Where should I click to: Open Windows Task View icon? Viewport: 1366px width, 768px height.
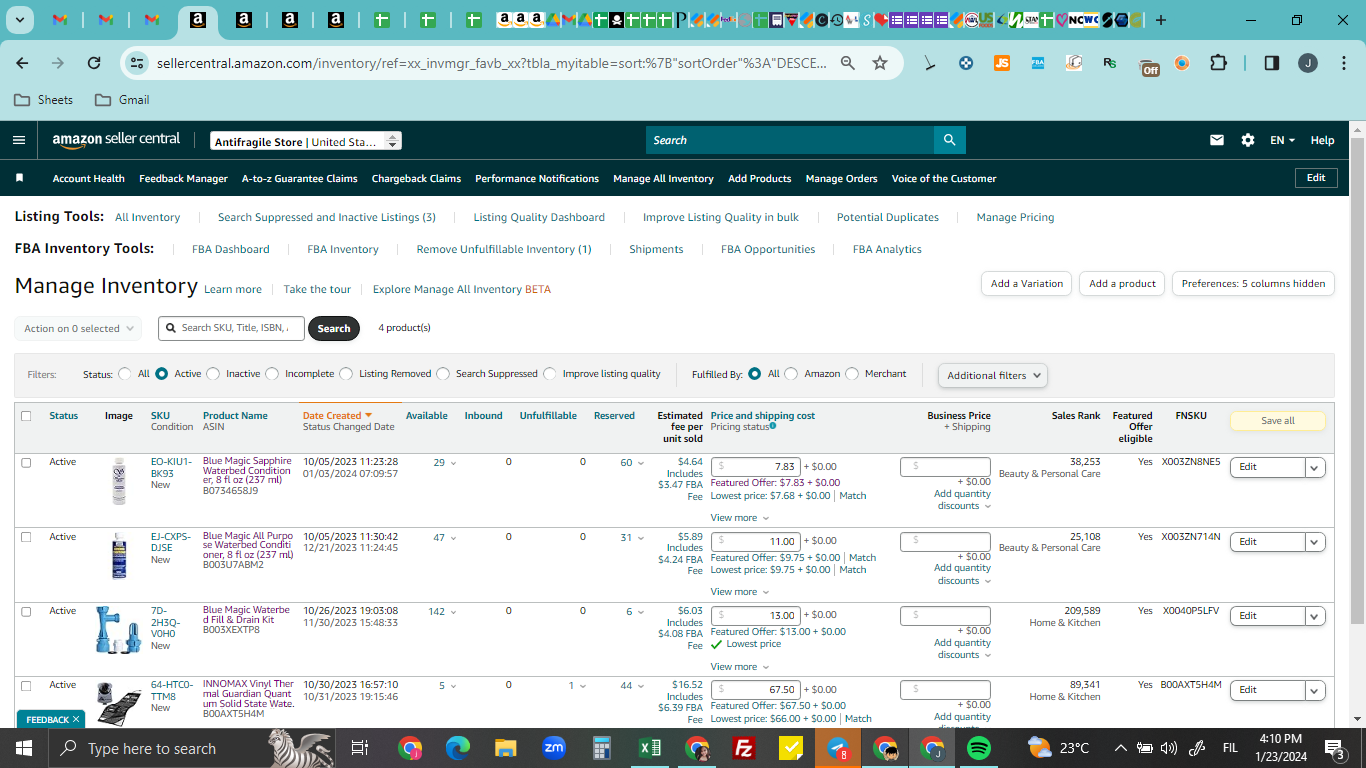360,748
